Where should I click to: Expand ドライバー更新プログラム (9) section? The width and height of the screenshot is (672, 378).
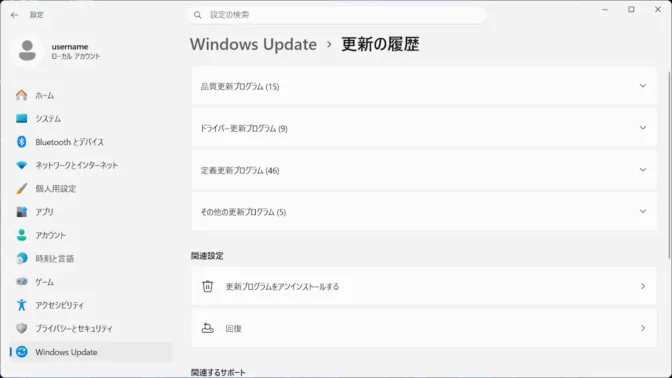[x=424, y=128]
